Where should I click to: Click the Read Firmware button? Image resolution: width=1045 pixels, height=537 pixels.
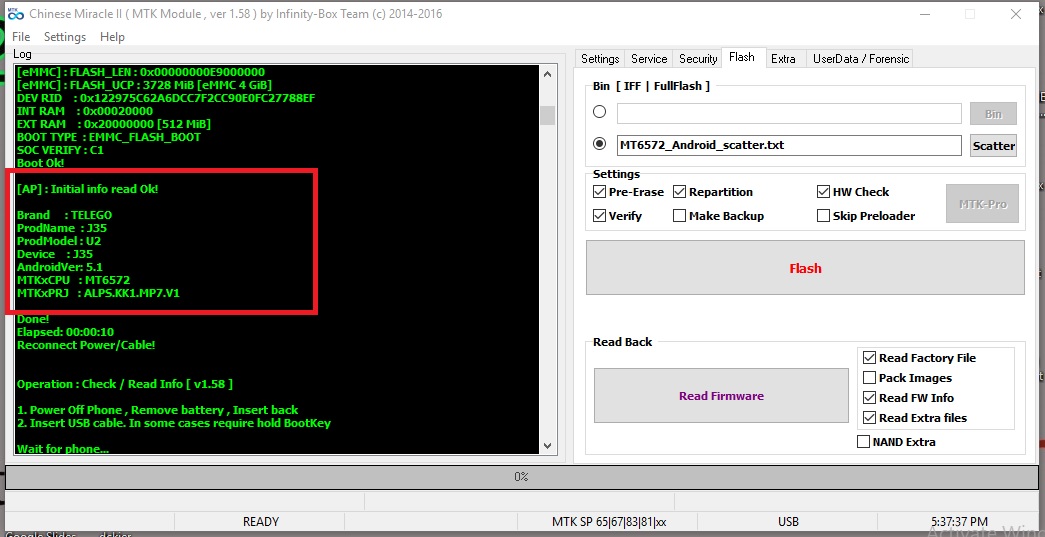coord(721,396)
